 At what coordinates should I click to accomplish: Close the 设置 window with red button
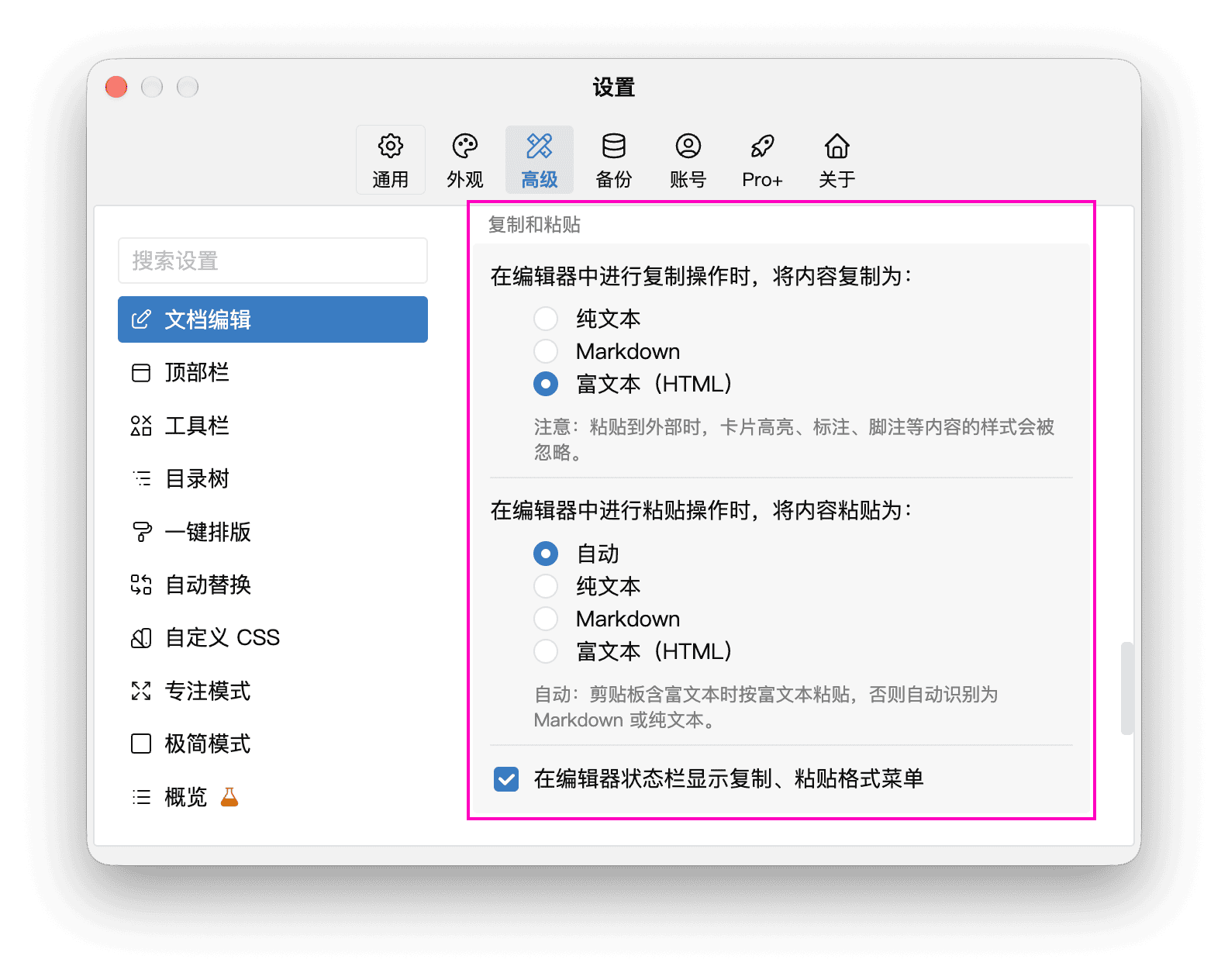[116, 87]
